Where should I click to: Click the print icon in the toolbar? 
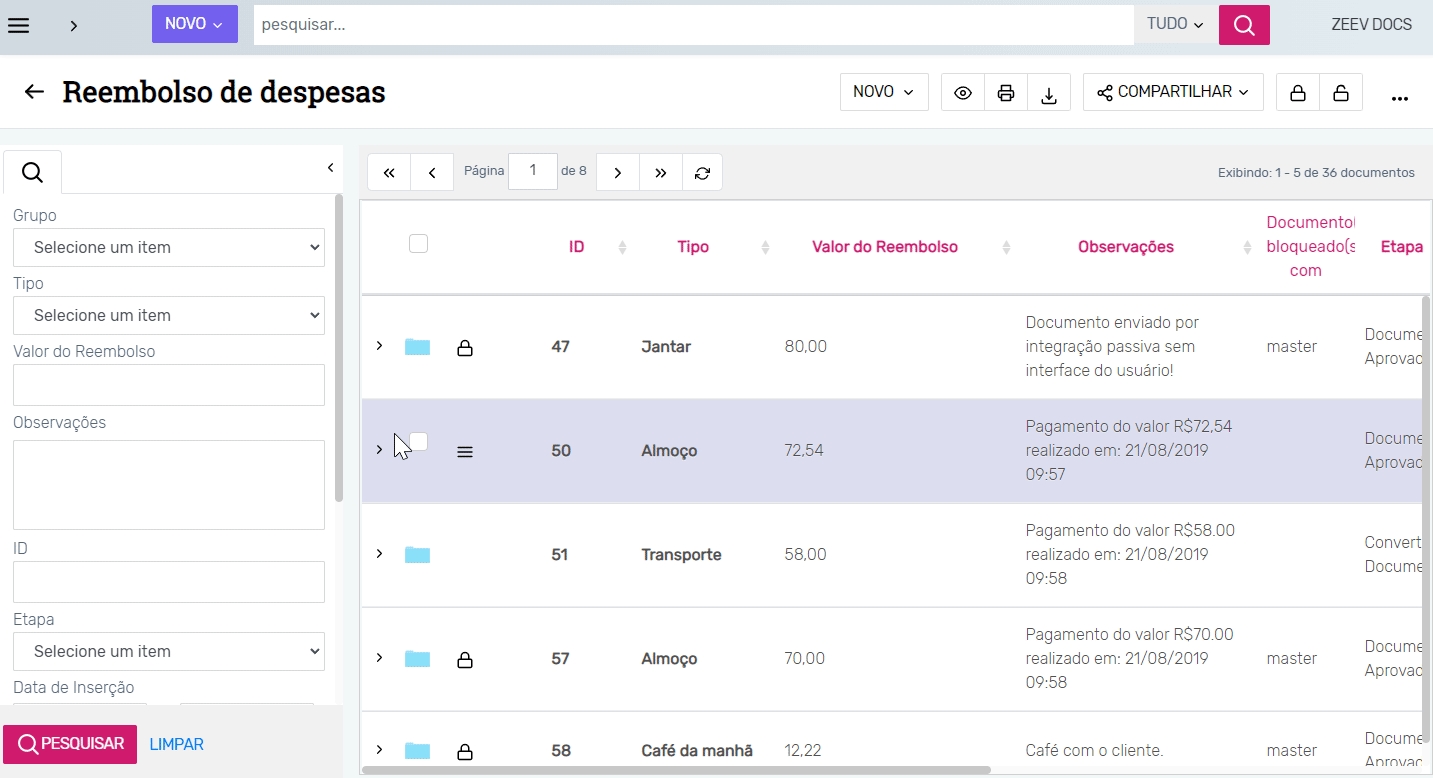[x=1006, y=93]
